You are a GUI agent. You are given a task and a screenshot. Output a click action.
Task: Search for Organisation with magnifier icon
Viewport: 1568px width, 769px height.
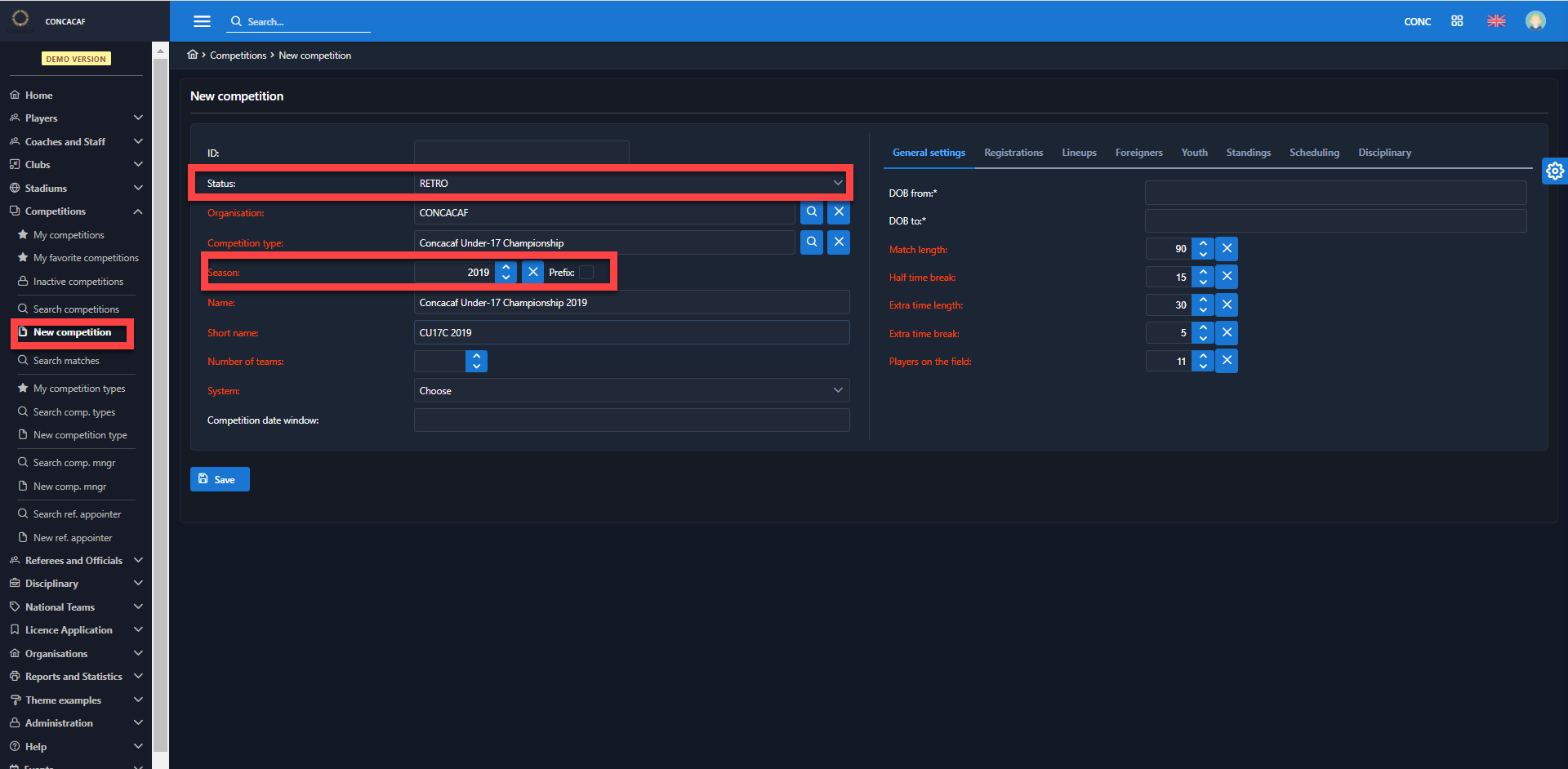pyautogui.click(x=812, y=212)
